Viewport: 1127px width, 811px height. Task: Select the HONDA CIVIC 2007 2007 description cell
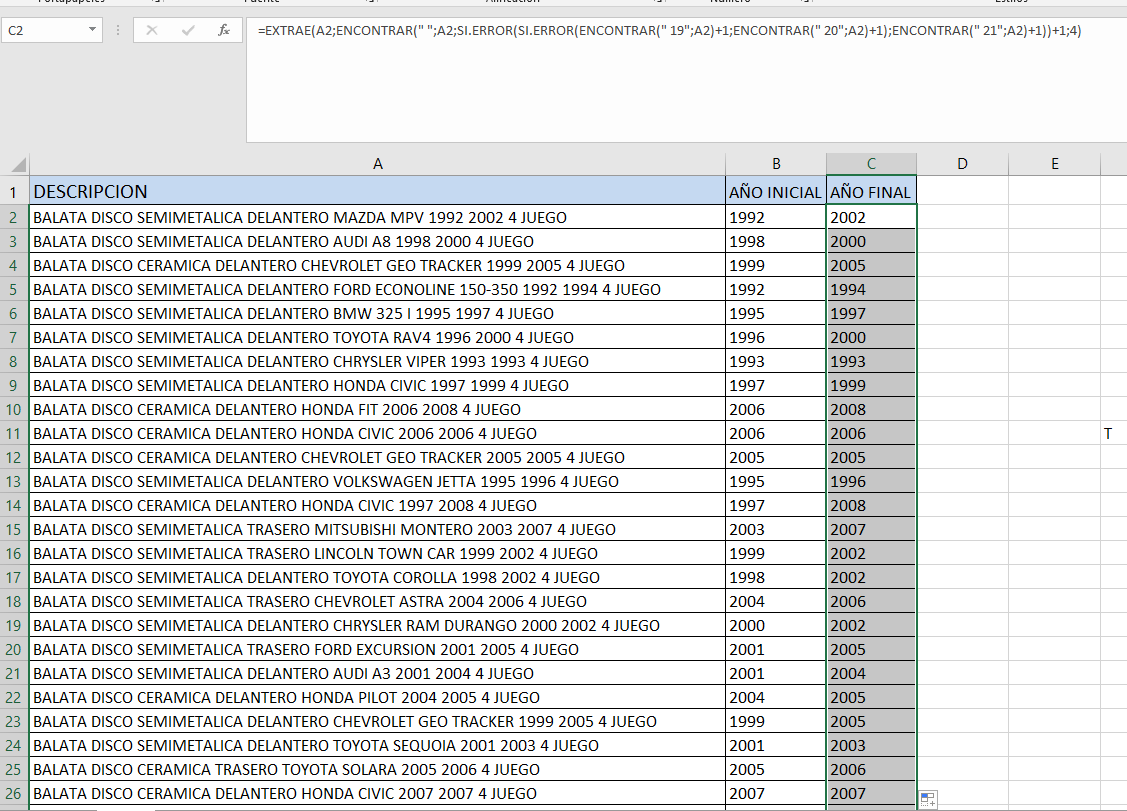point(377,793)
